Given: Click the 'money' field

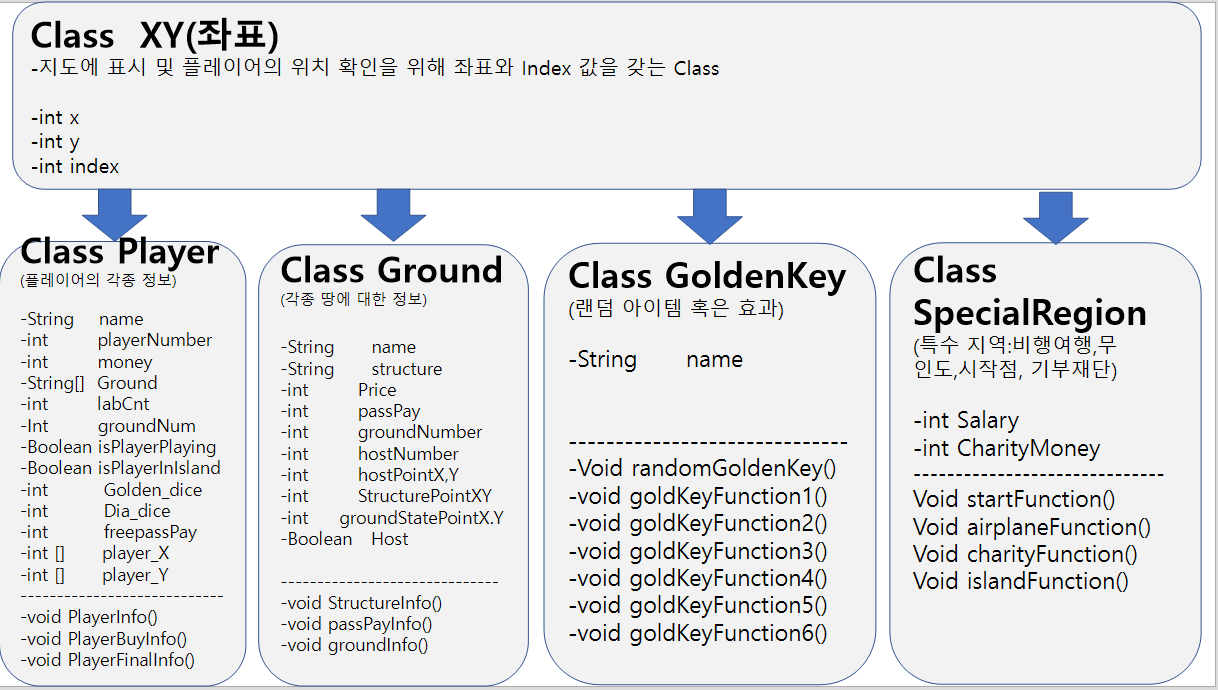Looking at the screenshot, I should point(125,362).
